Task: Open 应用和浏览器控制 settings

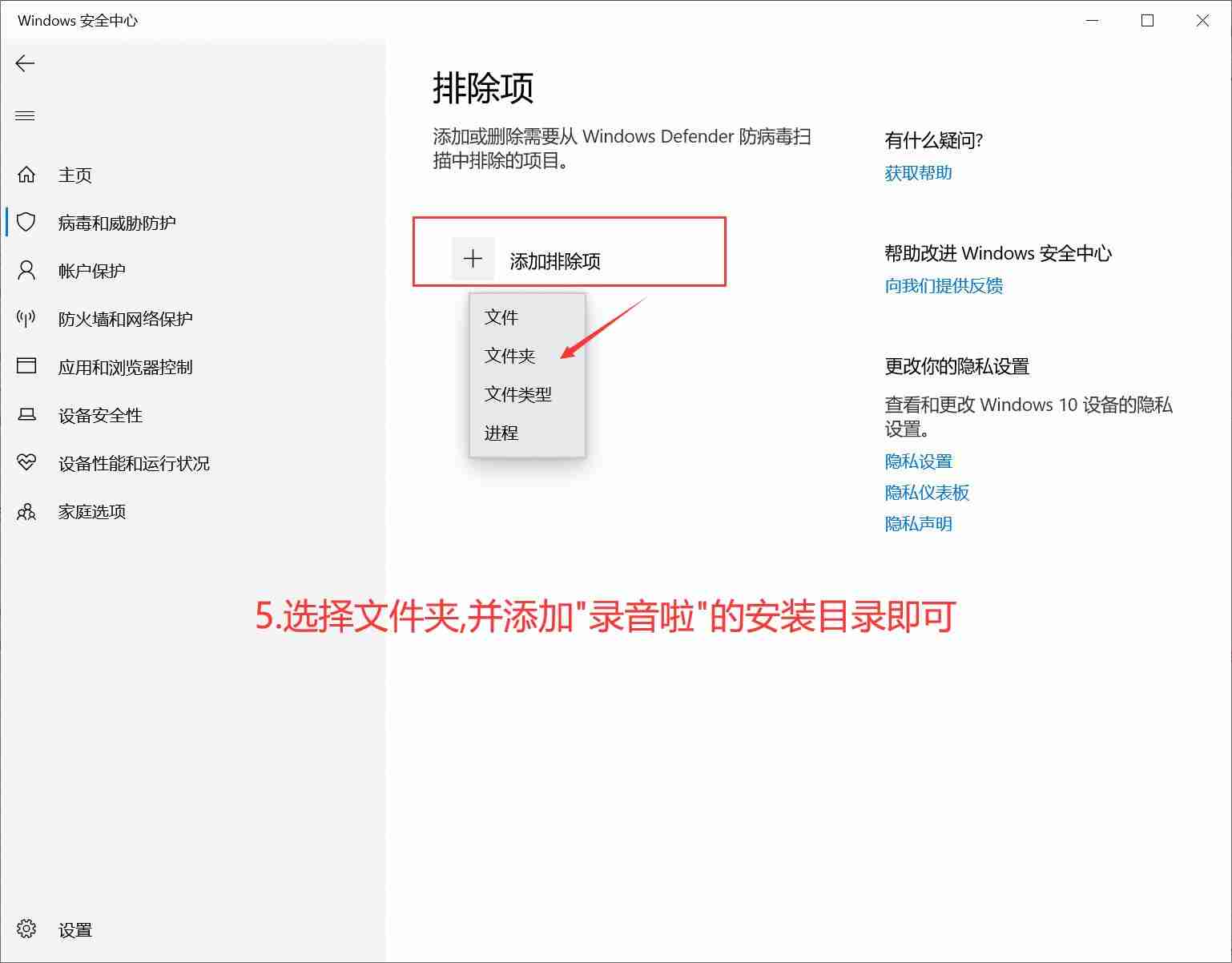Action: (127, 367)
